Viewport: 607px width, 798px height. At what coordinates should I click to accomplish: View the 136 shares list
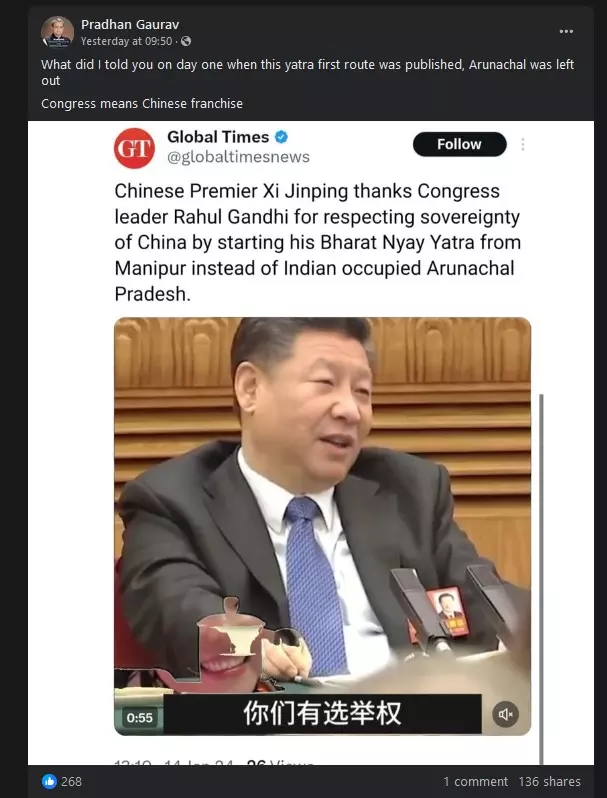click(550, 781)
